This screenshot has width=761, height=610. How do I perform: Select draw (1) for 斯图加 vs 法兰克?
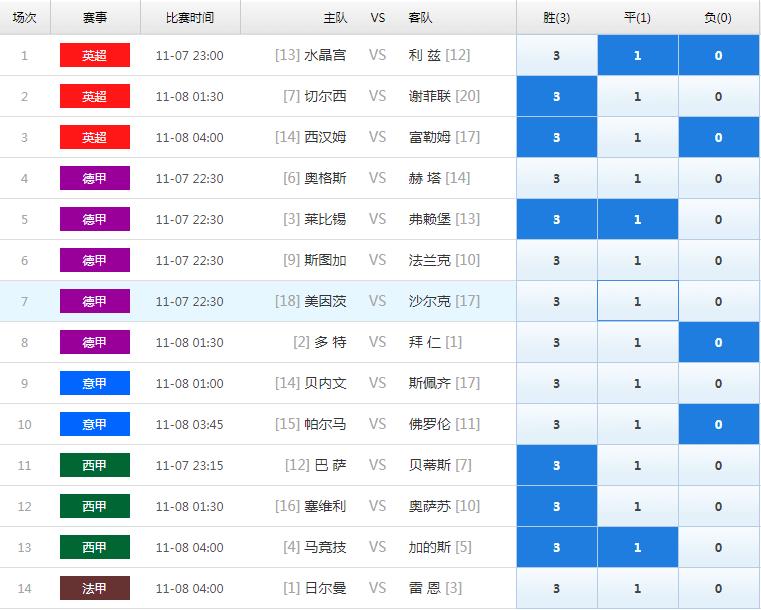tap(637, 260)
